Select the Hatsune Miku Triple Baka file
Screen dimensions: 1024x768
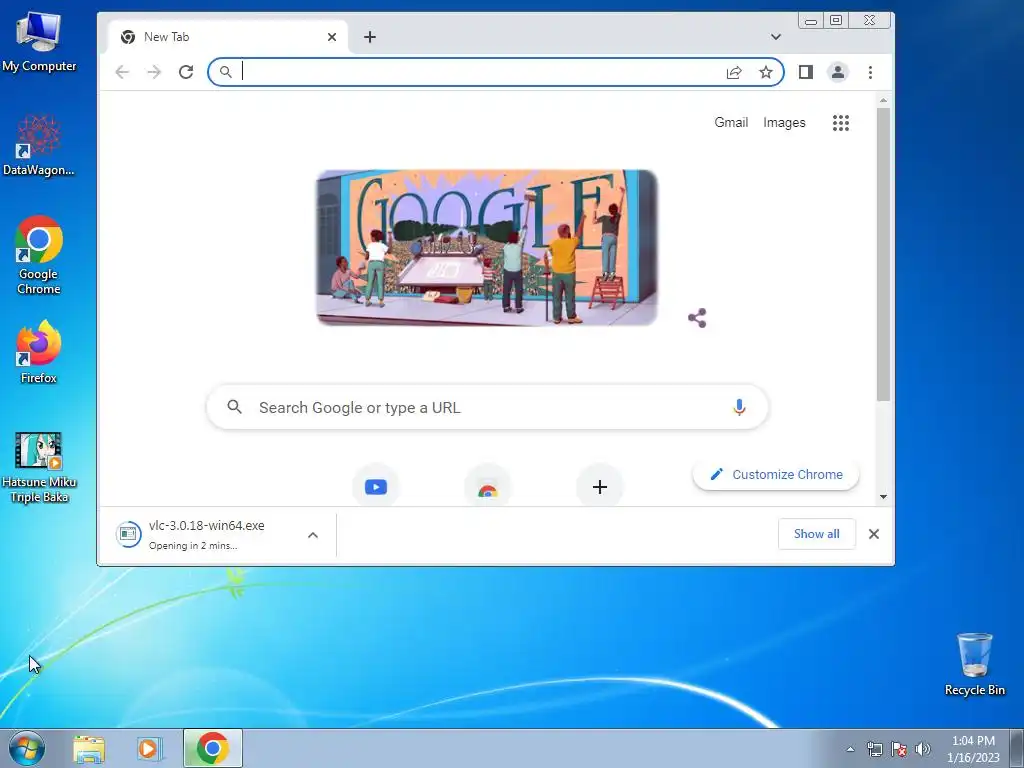[x=39, y=468]
